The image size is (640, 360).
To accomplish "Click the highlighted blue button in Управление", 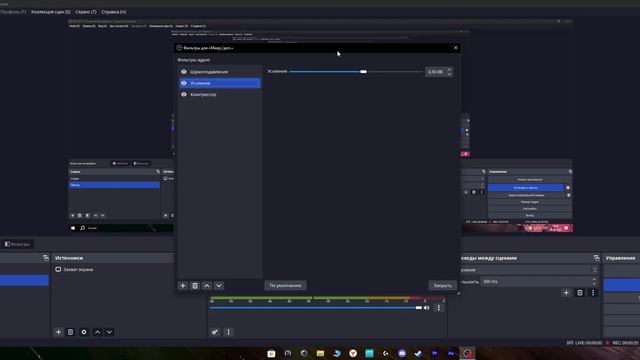I will [622, 285].
